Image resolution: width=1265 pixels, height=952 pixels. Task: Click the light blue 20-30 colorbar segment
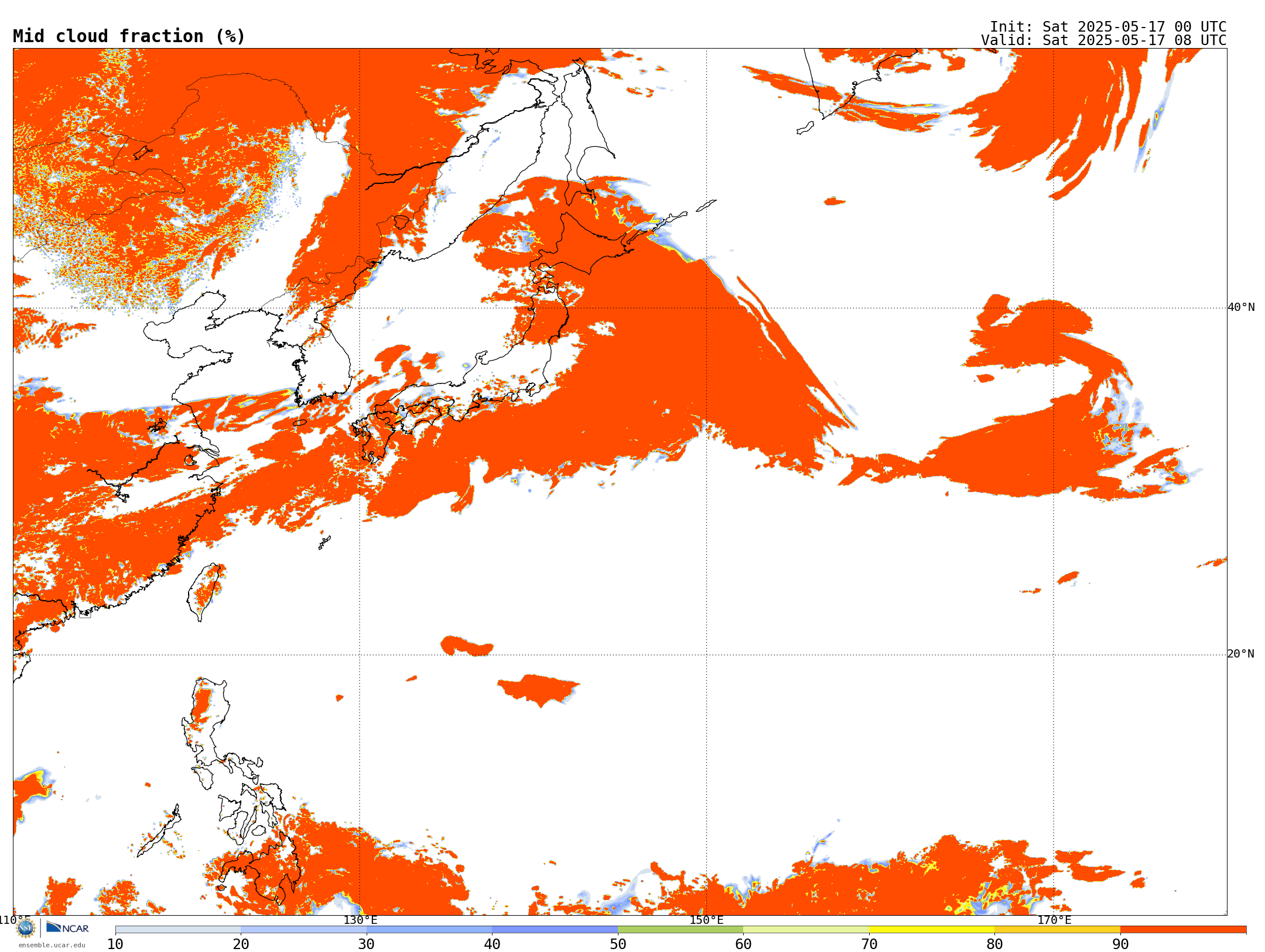coord(303,930)
